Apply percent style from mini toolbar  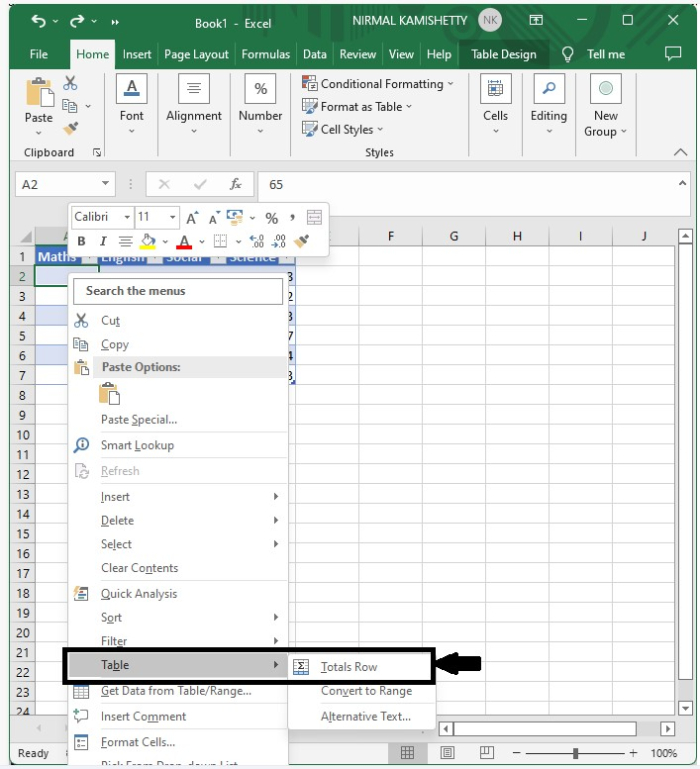point(271,218)
